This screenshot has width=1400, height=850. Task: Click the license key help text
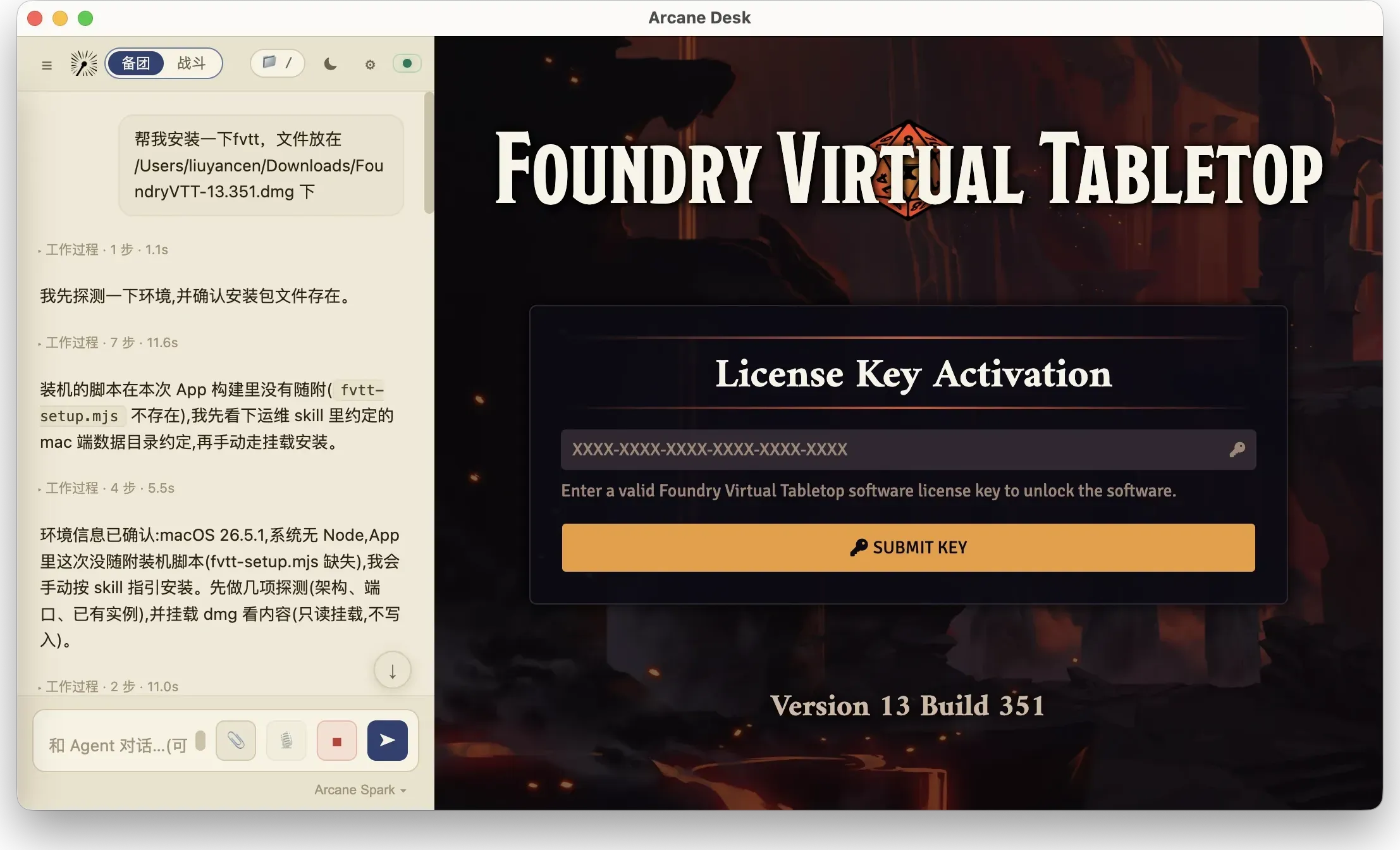click(x=869, y=491)
